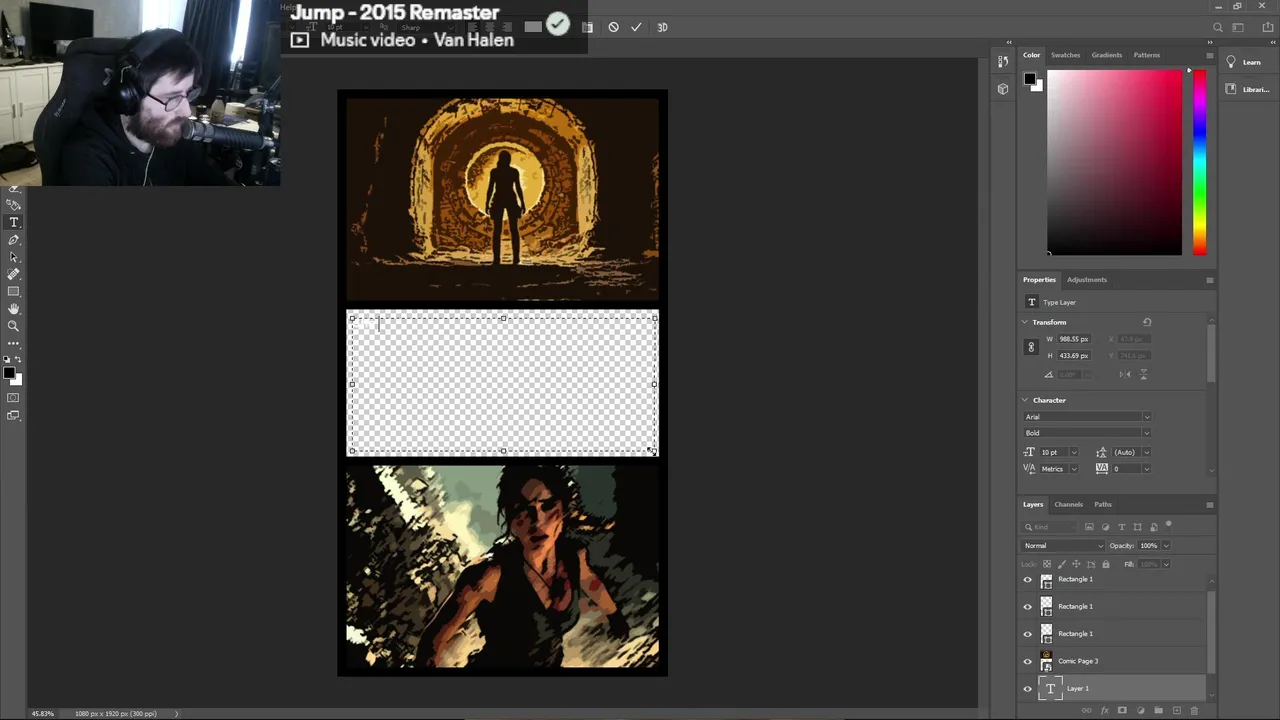Open the Libraries panel

pos(1247,89)
